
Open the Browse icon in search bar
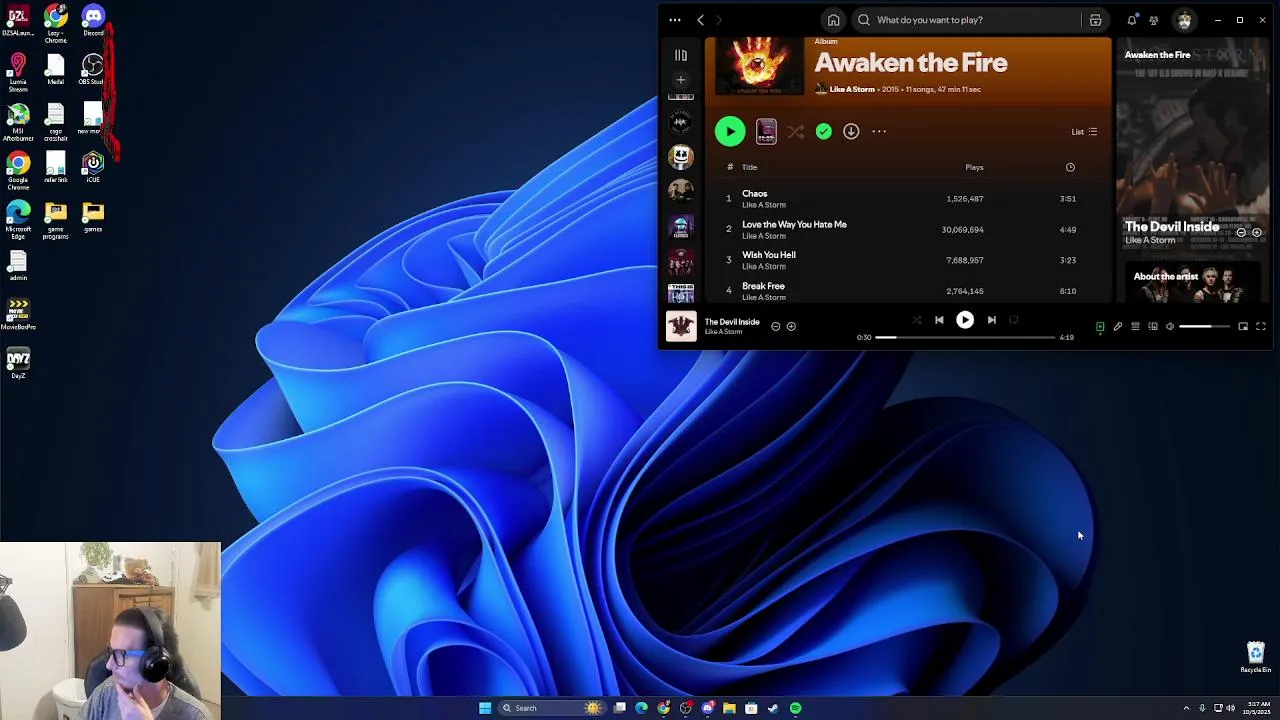pyautogui.click(x=1096, y=20)
